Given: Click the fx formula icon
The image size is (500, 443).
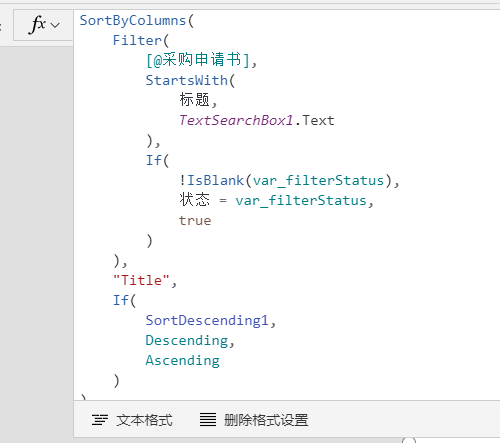Looking at the screenshot, I should tap(37, 25).
